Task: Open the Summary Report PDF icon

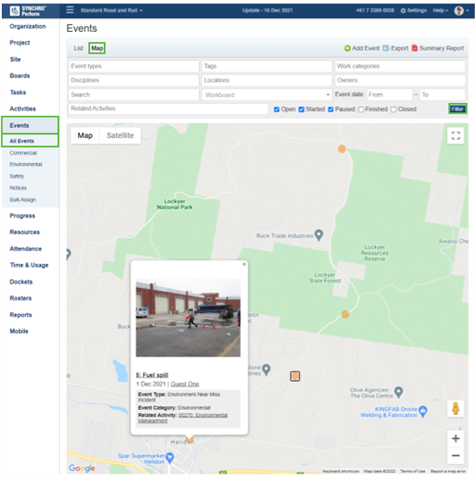Action: tap(415, 48)
